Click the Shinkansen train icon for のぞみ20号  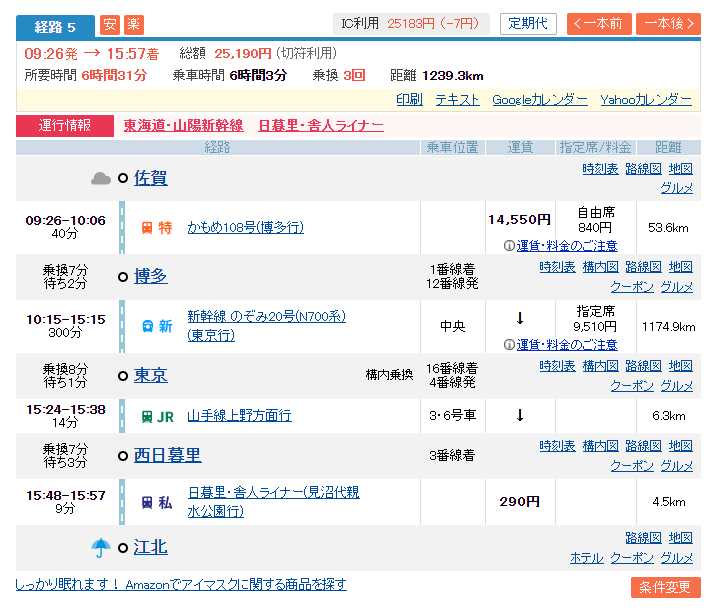[x=147, y=326]
